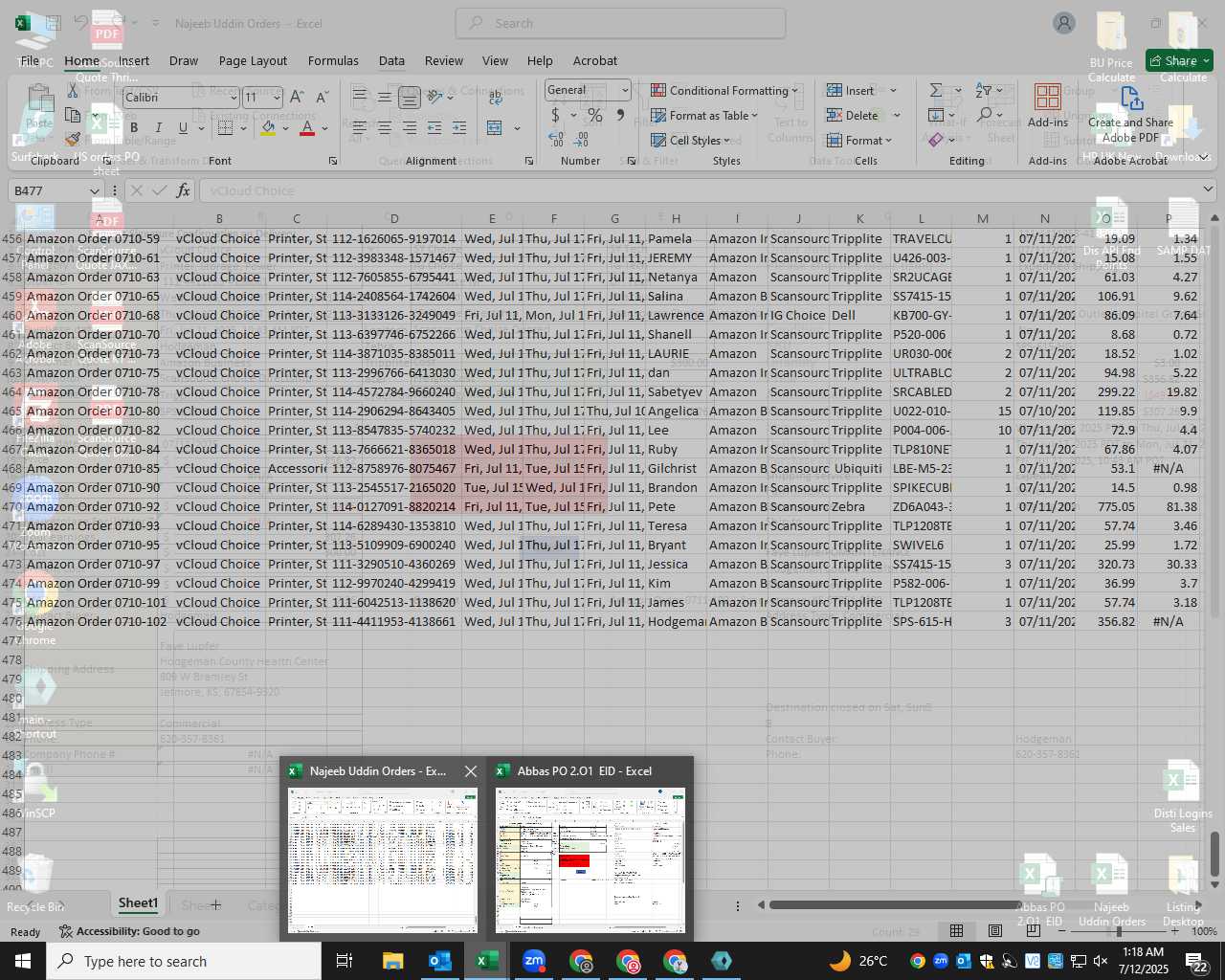Click the Top Align icon
Screen dimensions: 1225x980
coord(359,97)
